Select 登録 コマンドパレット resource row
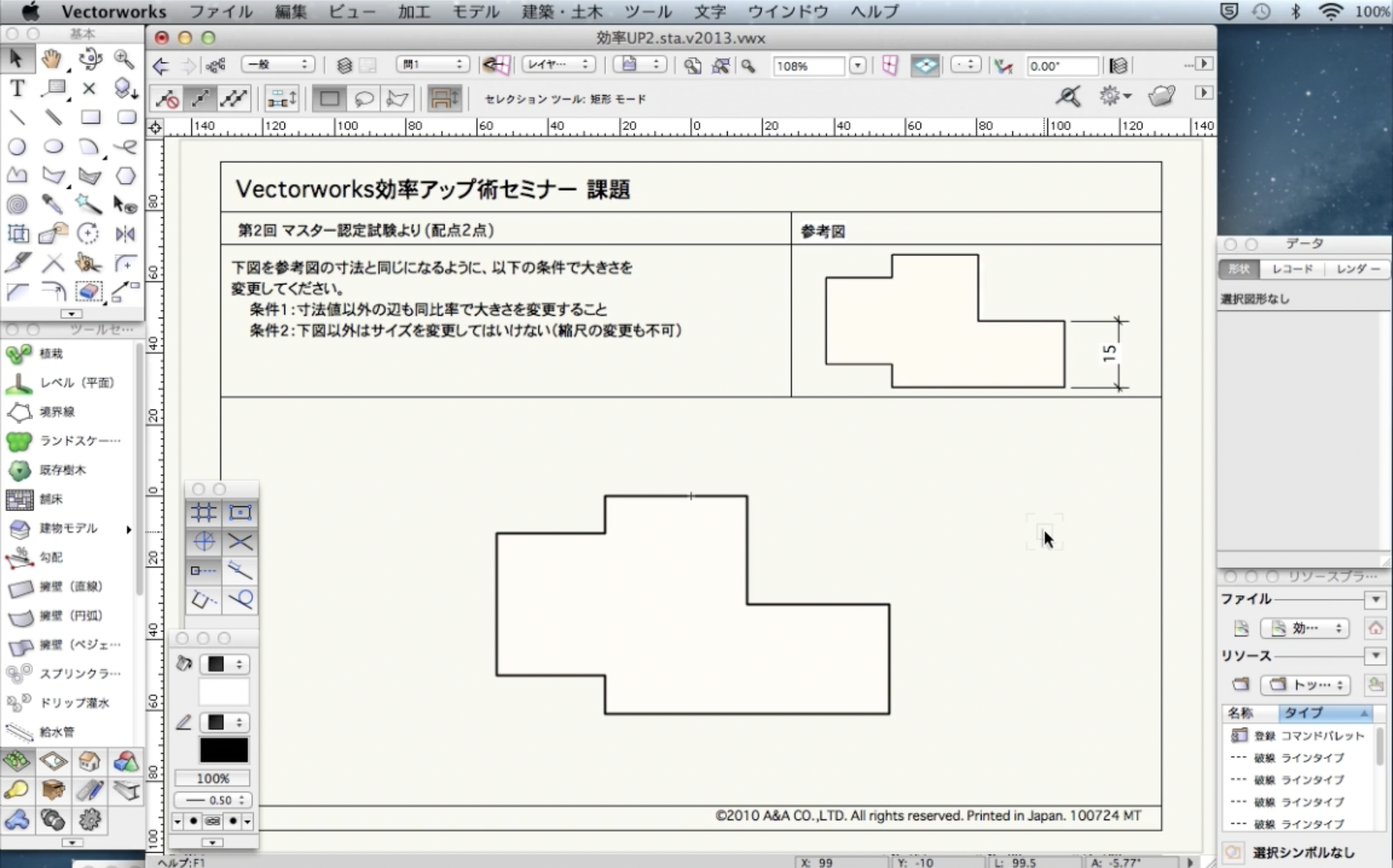Screen dimensions: 1393x868 (1299, 736)
